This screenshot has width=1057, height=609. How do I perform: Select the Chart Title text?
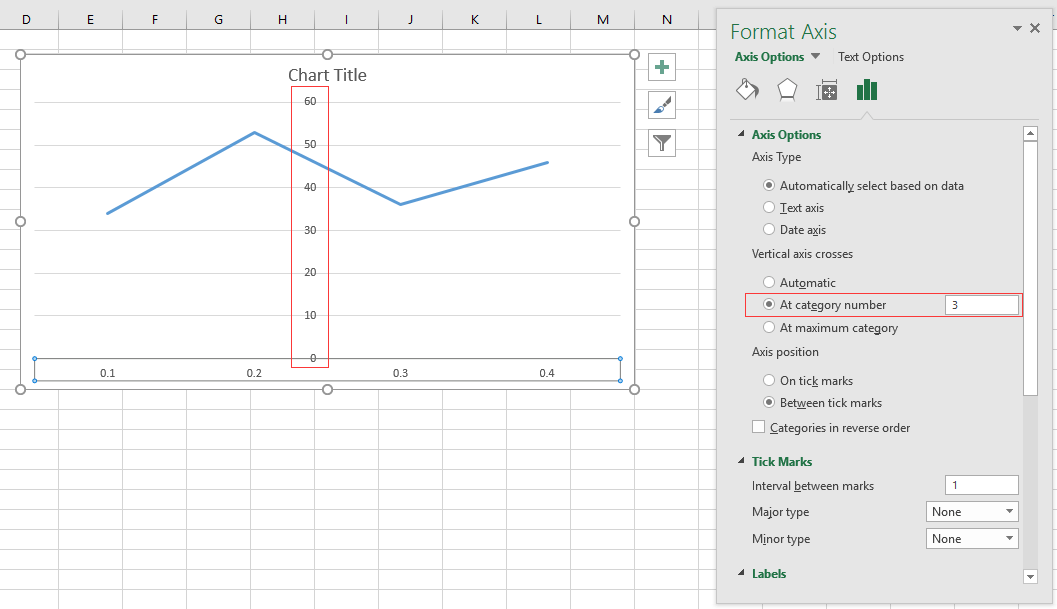327,75
